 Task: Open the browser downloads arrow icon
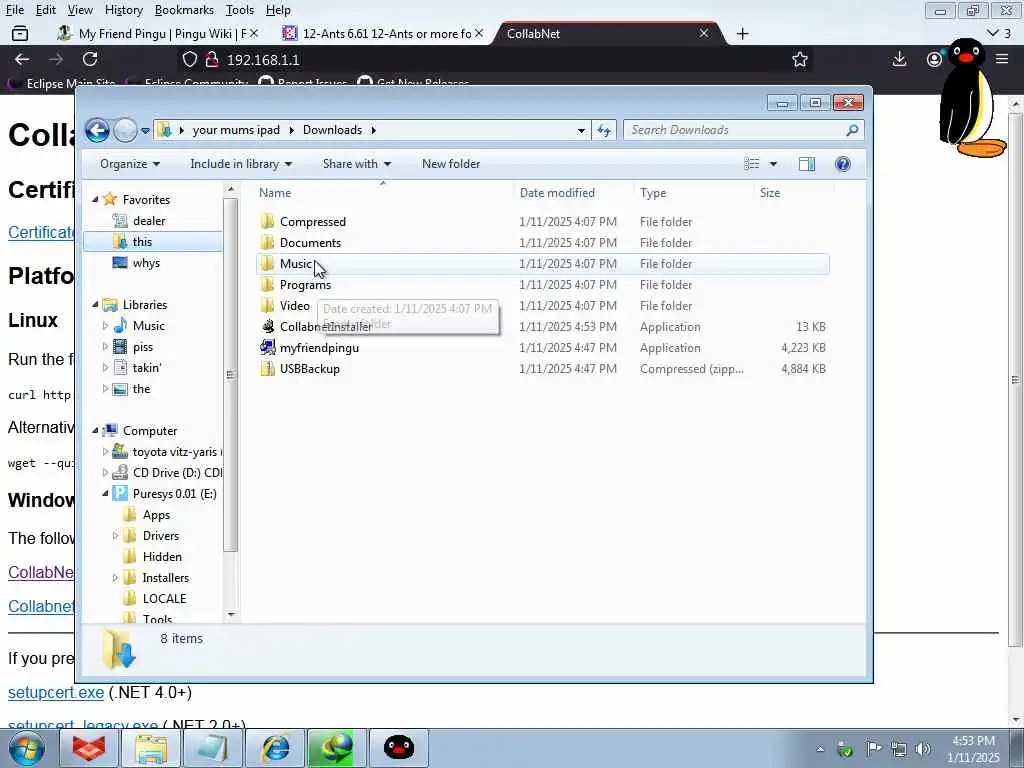click(x=899, y=59)
